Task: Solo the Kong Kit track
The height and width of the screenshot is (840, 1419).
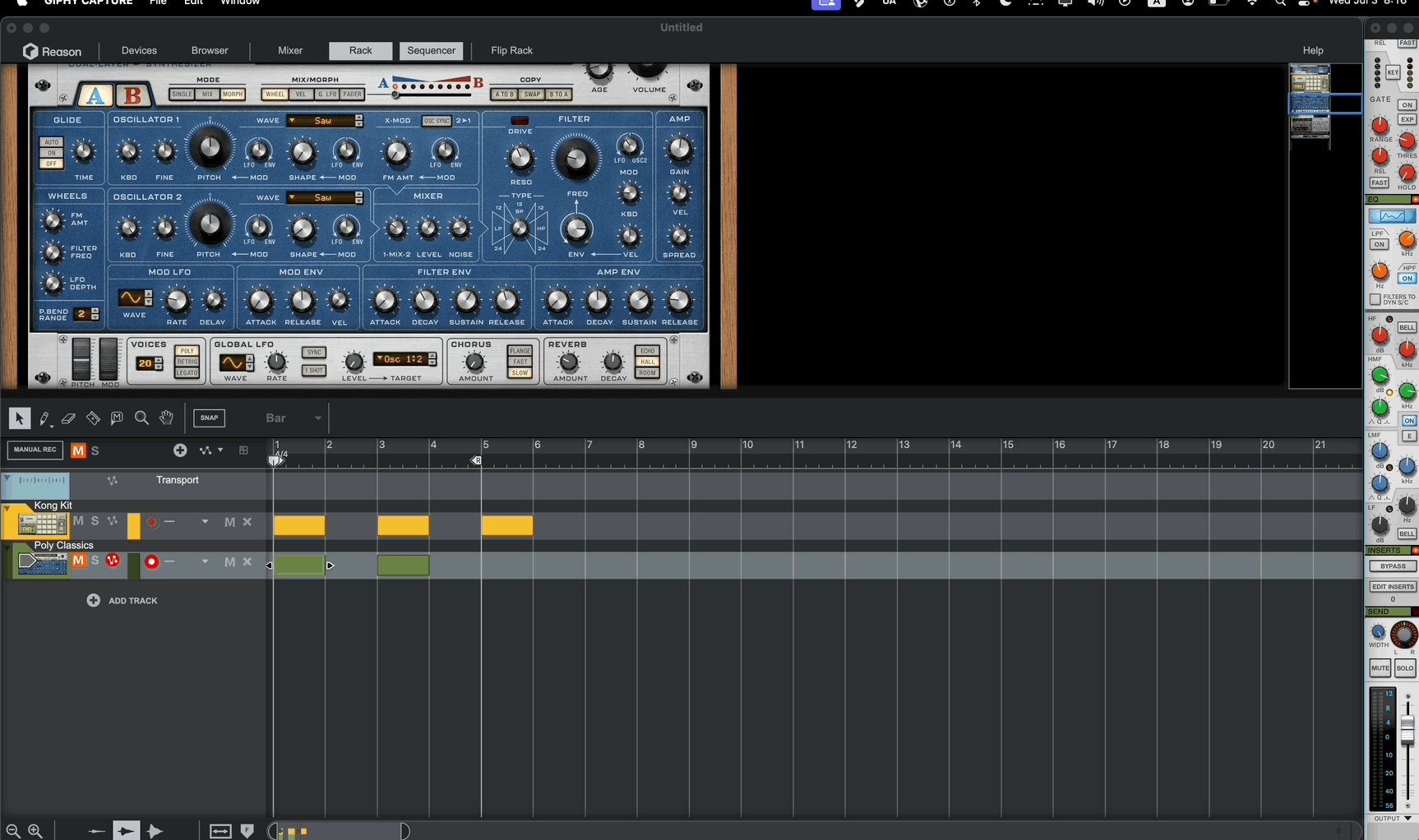Action: click(x=95, y=521)
